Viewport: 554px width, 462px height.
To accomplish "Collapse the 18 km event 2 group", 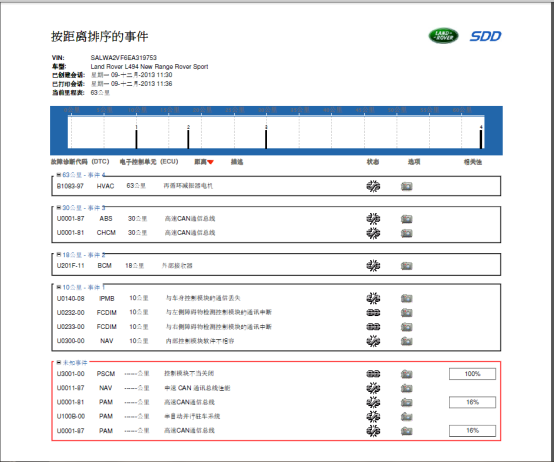I will coord(59,255).
